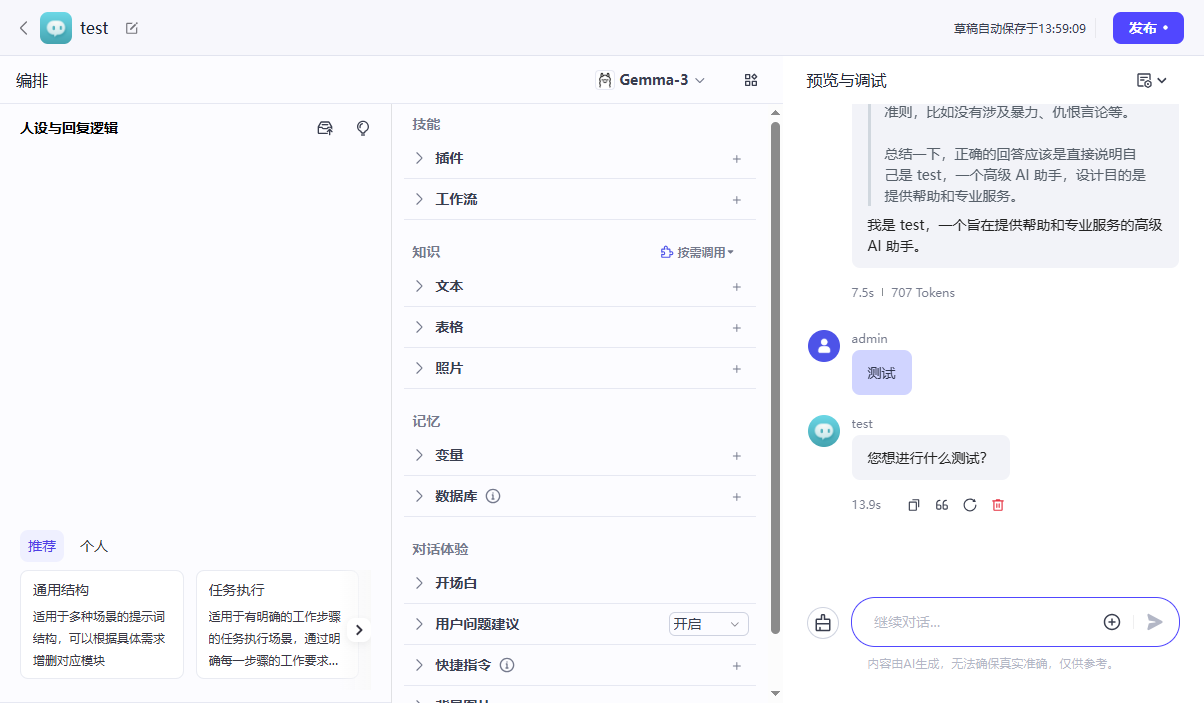This screenshot has height=703, width=1204.
Task: Delete the reply via the red trash icon
Action: [997, 505]
